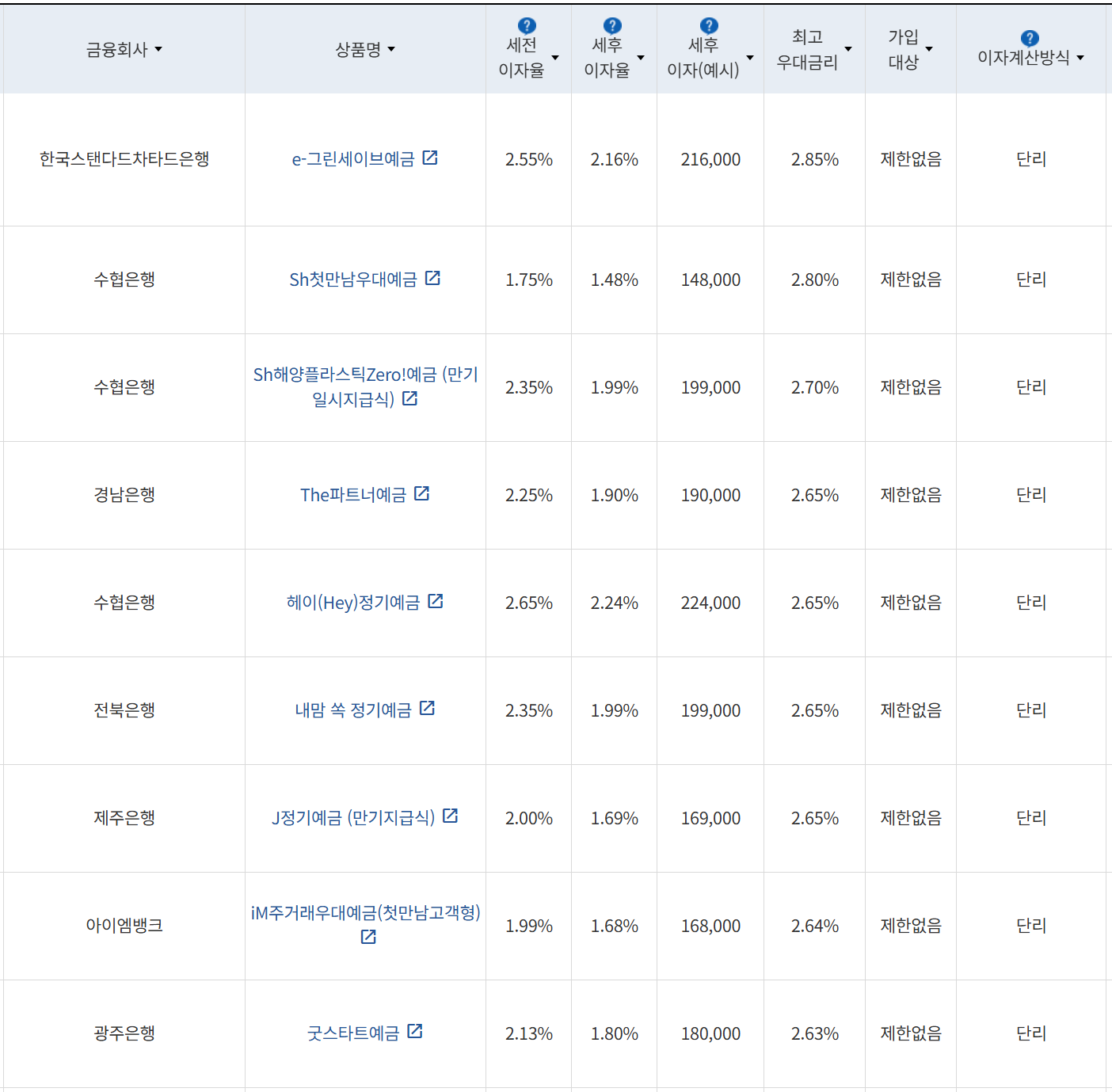Open the 최고 우대금리 sort dropdown
The image size is (1112, 1092).
click(849, 49)
